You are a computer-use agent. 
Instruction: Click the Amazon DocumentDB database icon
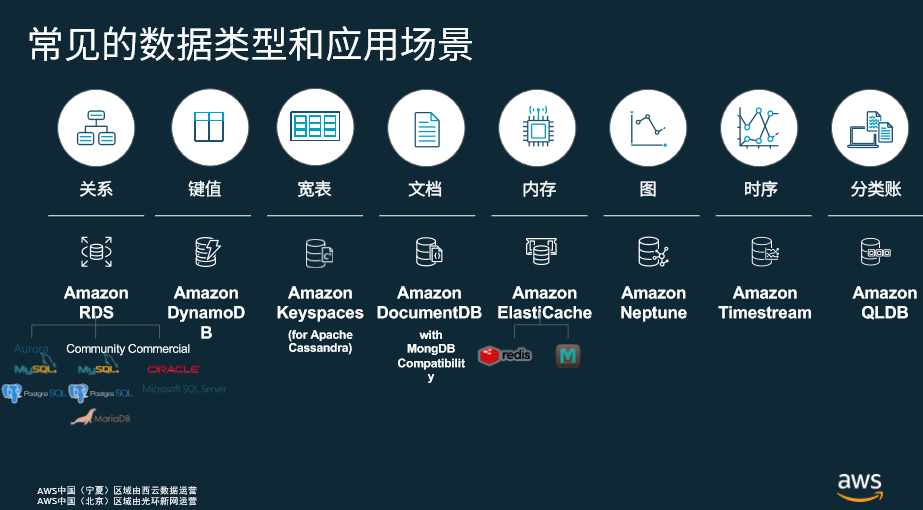[x=429, y=251]
